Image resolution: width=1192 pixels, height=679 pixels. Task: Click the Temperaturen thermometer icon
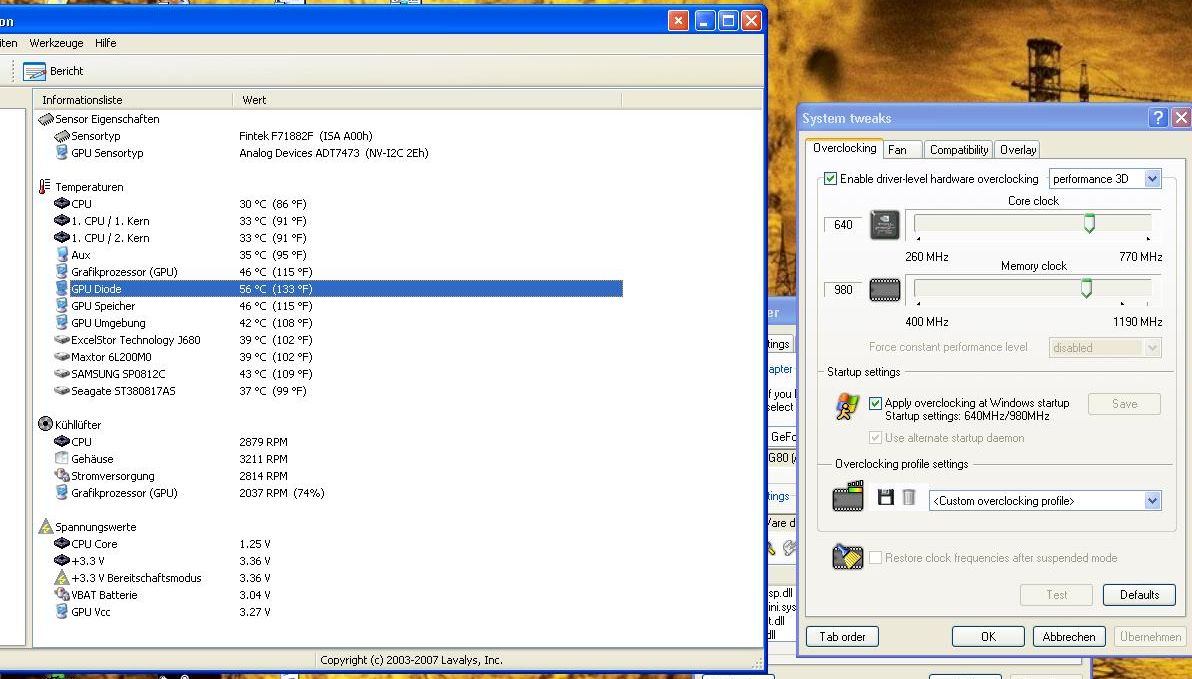[x=45, y=186]
